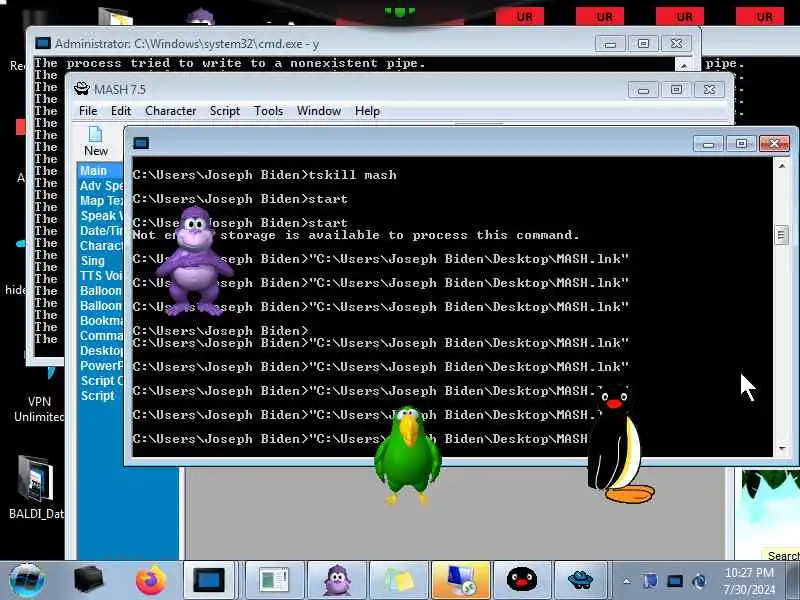The height and width of the screenshot is (600, 800).
Task: Open the black box taskbar icon
Action: click(88, 580)
